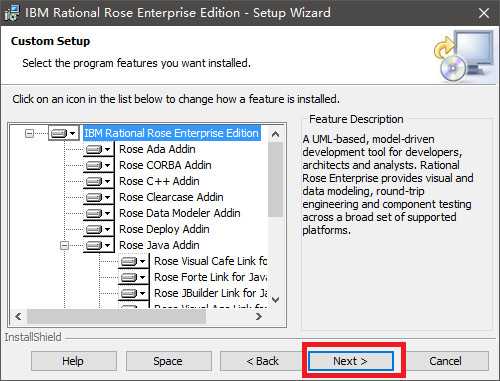Open the Rose Java Addin feature icon
Image resolution: width=500 pixels, height=381 pixels.
[98, 245]
